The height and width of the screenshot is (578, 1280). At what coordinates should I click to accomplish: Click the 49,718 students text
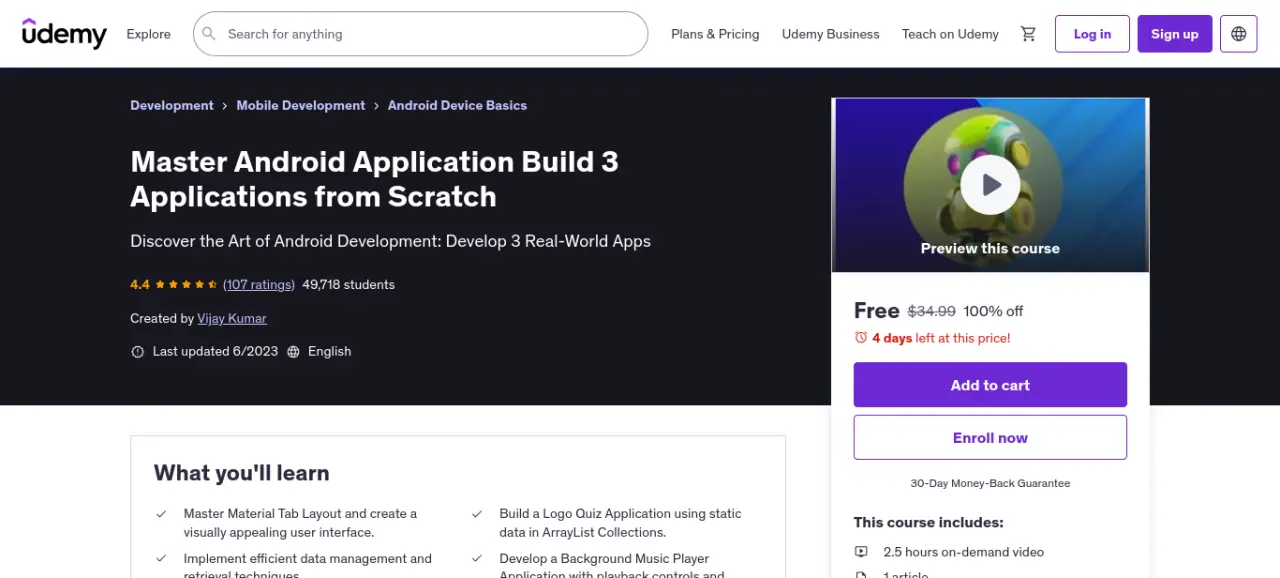[348, 285]
